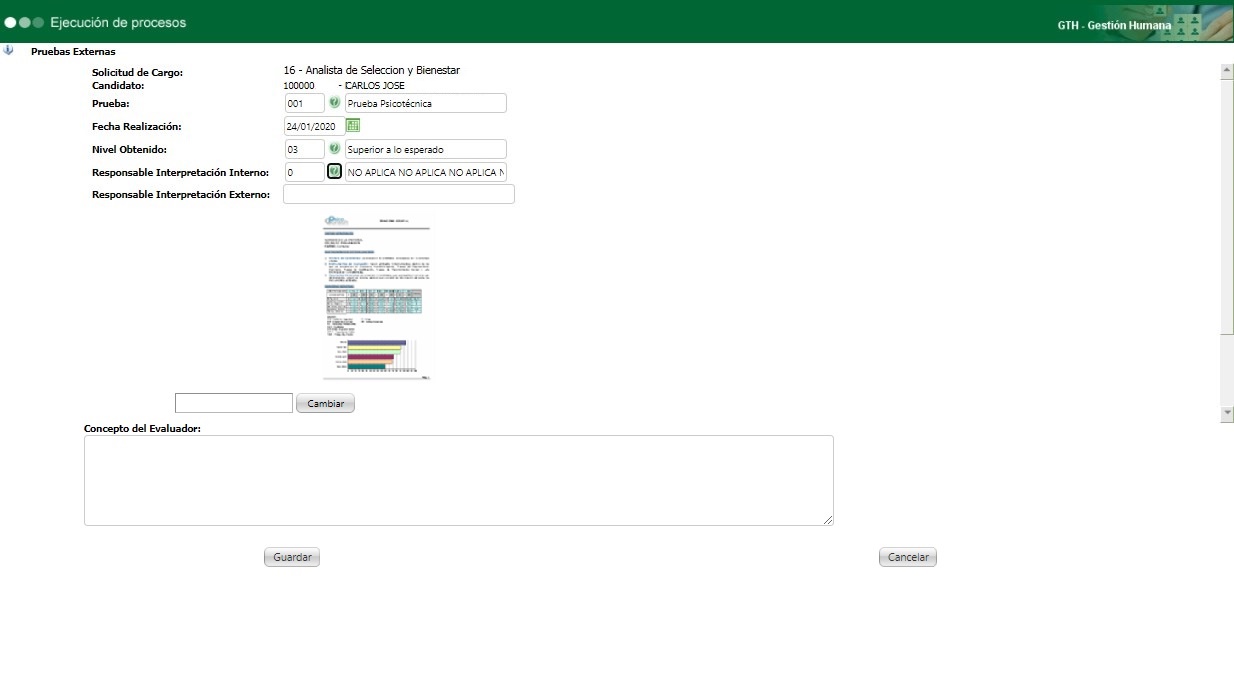Viewport: 1234px width, 698px height.
Task: Click Cambiar to replace the attached document
Action: [x=325, y=403]
